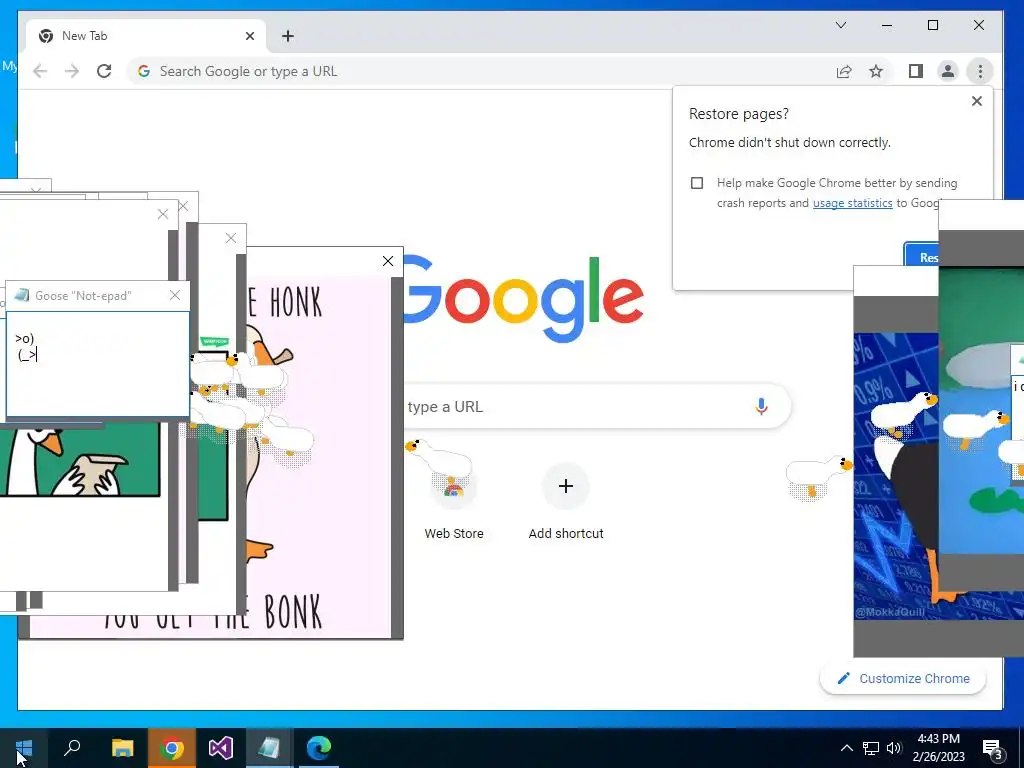The height and width of the screenshot is (768, 1024).
Task: Click the Goose Not-epad title icon
Action: click(x=22, y=295)
